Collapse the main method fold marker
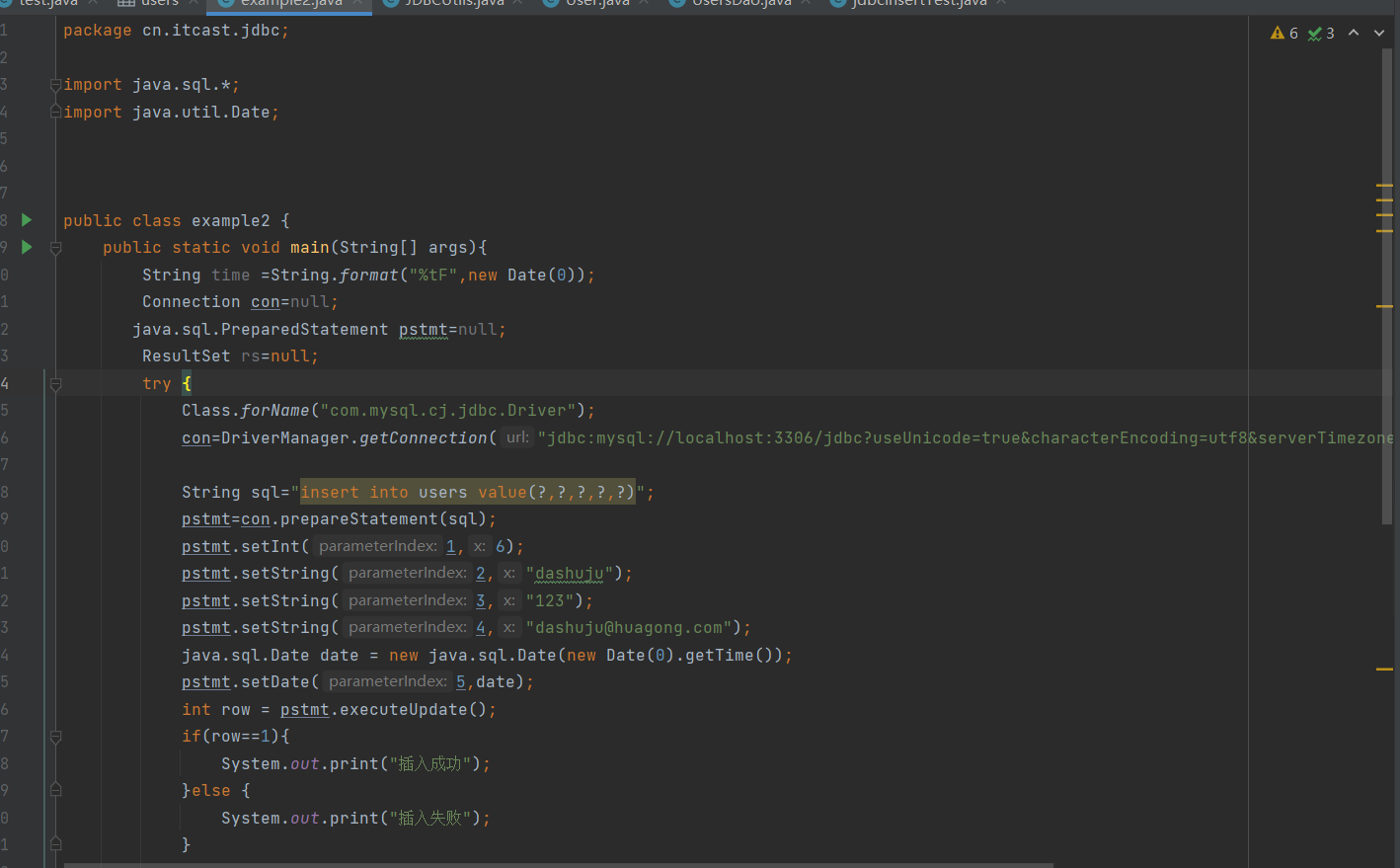The width and height of the screenshot is (1400, 868). tap(55, 248)
